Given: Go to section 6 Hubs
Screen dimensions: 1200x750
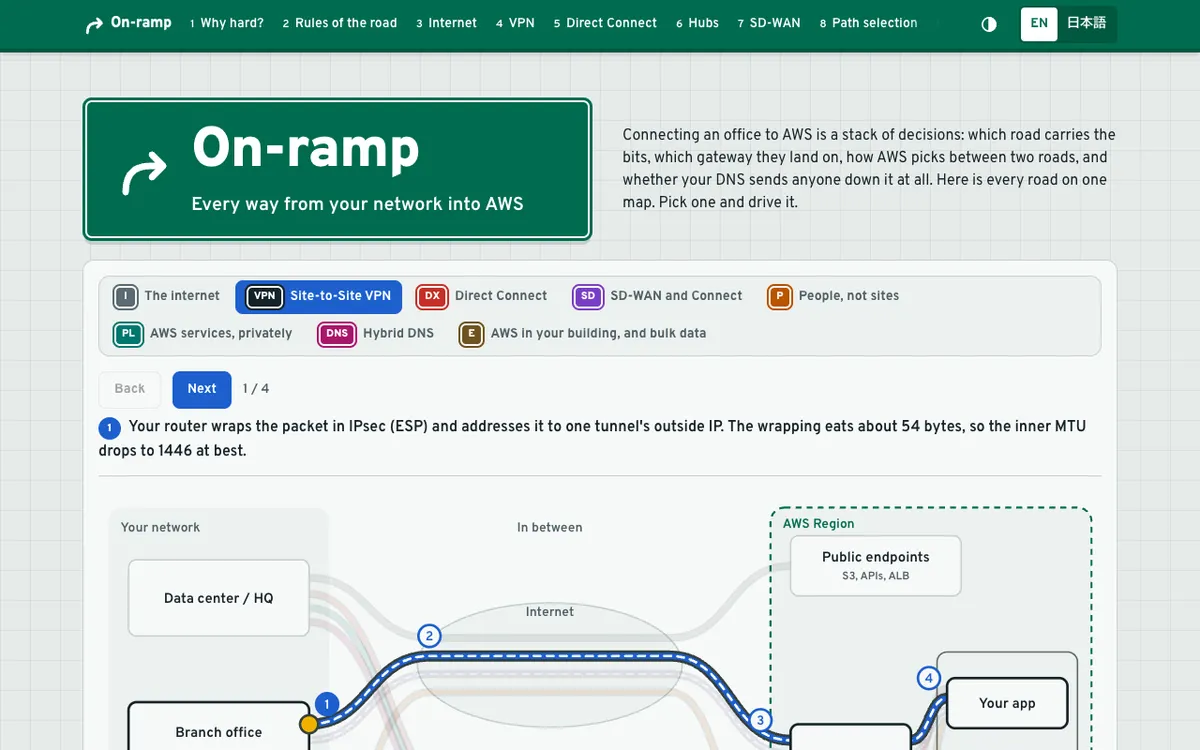Looking at the screenshot, I should pyautogui.click(x=697, y=23).
